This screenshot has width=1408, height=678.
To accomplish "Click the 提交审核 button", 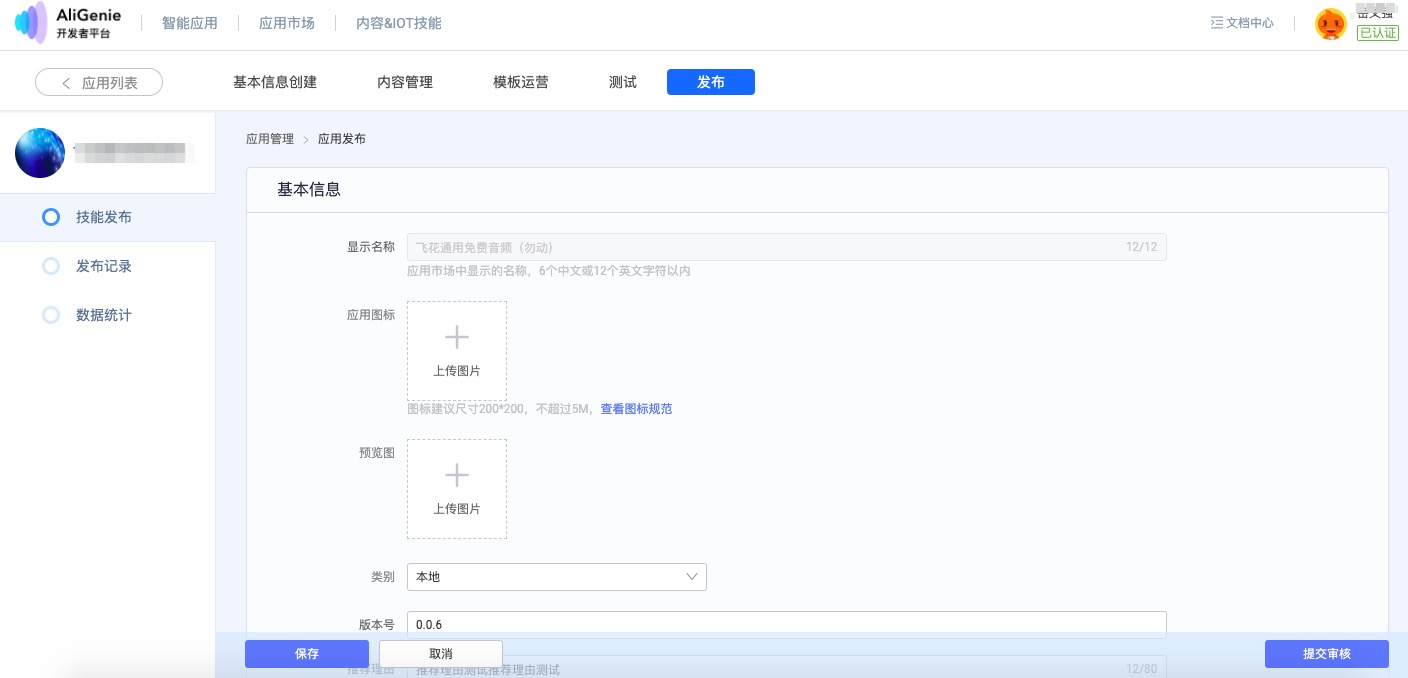I will (x=1327, y=654).
